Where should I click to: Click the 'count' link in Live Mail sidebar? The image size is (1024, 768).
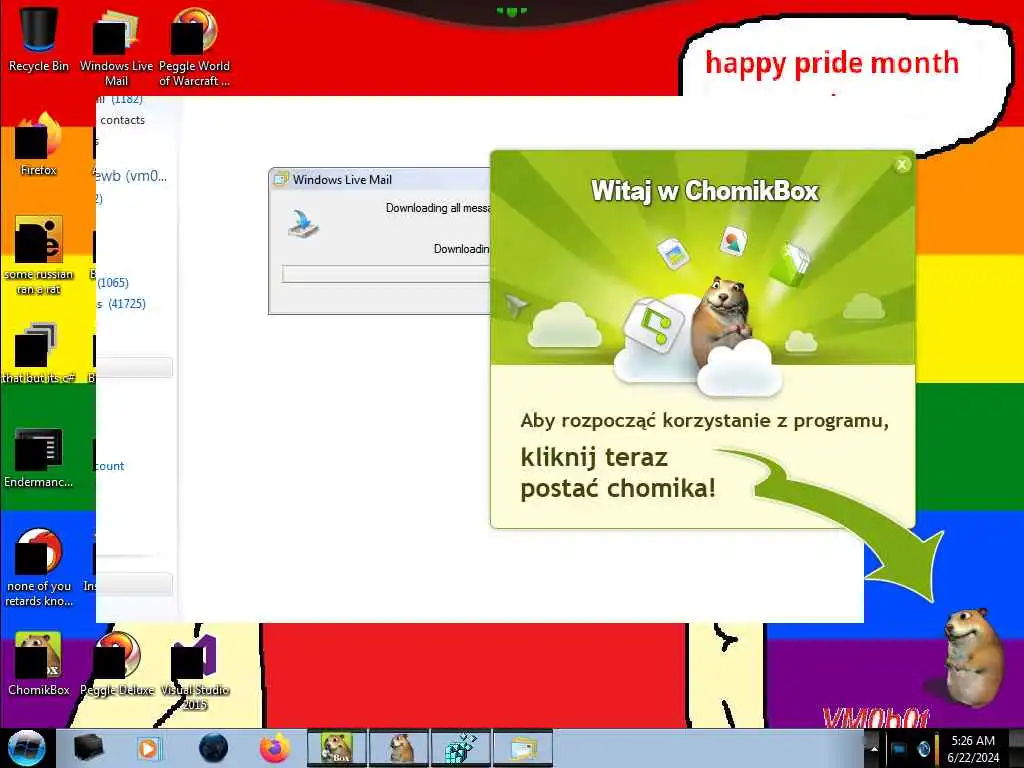tap(110, 466)
